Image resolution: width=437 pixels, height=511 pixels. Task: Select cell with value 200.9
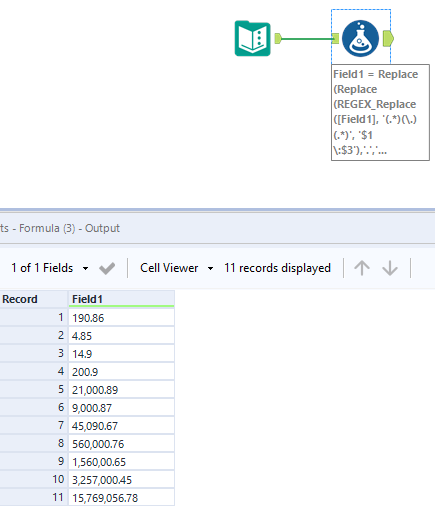pyautogui.click(x=121, y=372)
